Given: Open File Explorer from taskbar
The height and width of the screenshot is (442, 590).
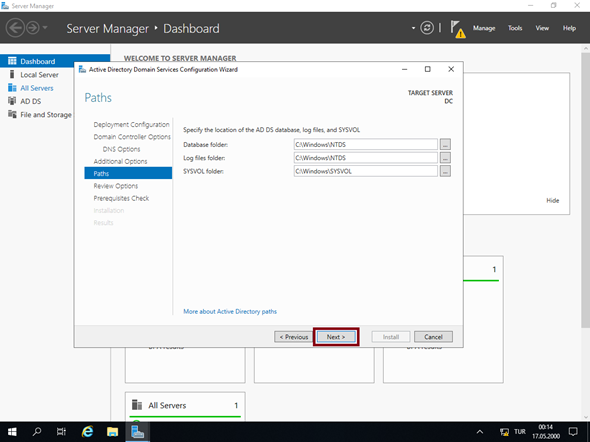Looking at the screenshot, I should (112, 432).
